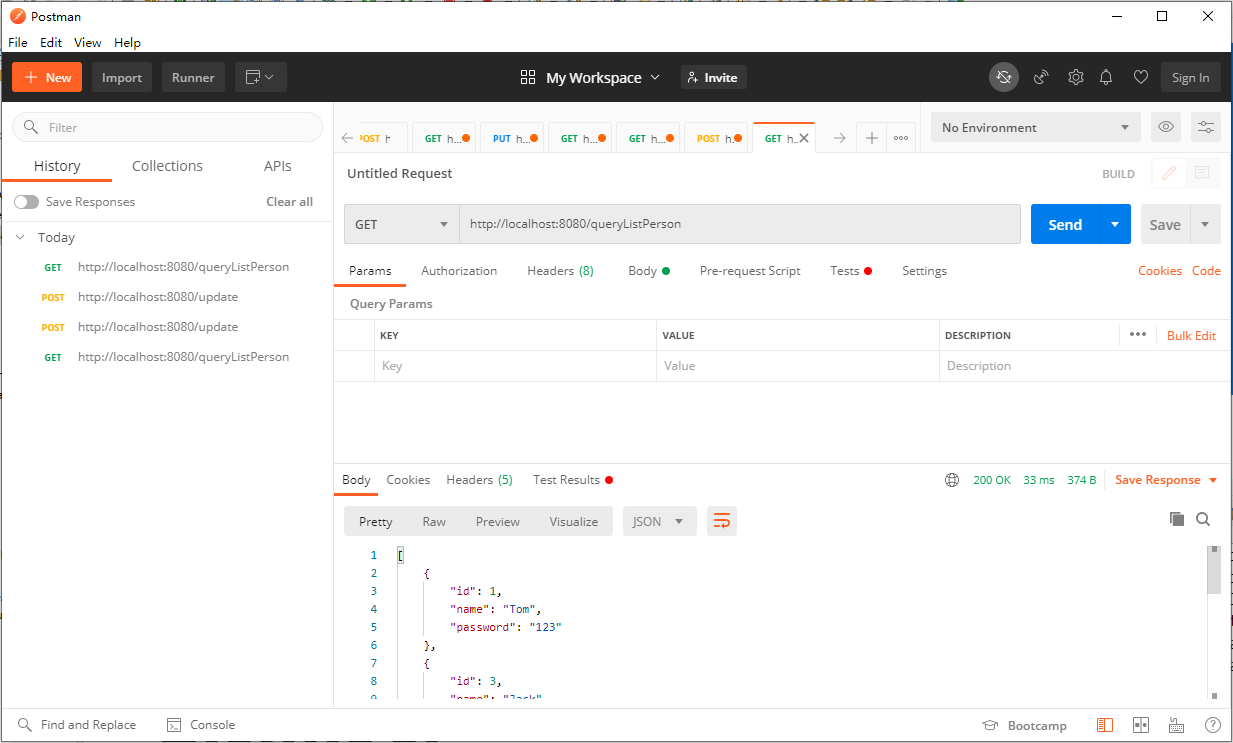The width and height of the screenshot is (1233, 743).
Task: Open the Help menu
Action: [x=127, y=43]
